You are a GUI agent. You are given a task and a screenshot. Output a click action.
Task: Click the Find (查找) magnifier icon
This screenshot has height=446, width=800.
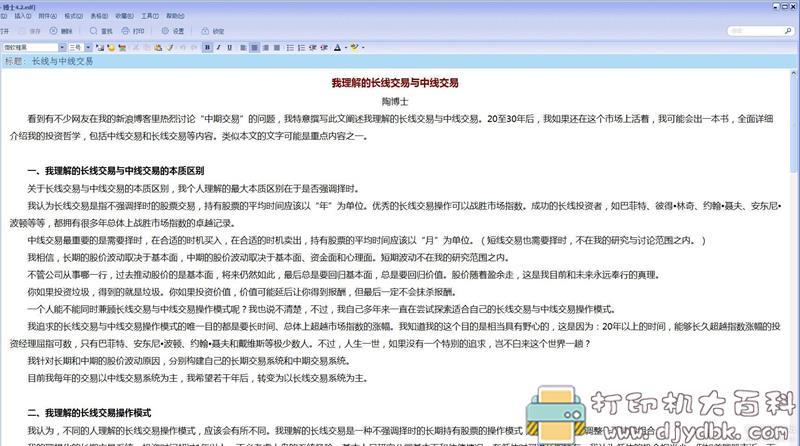[93, 31]
